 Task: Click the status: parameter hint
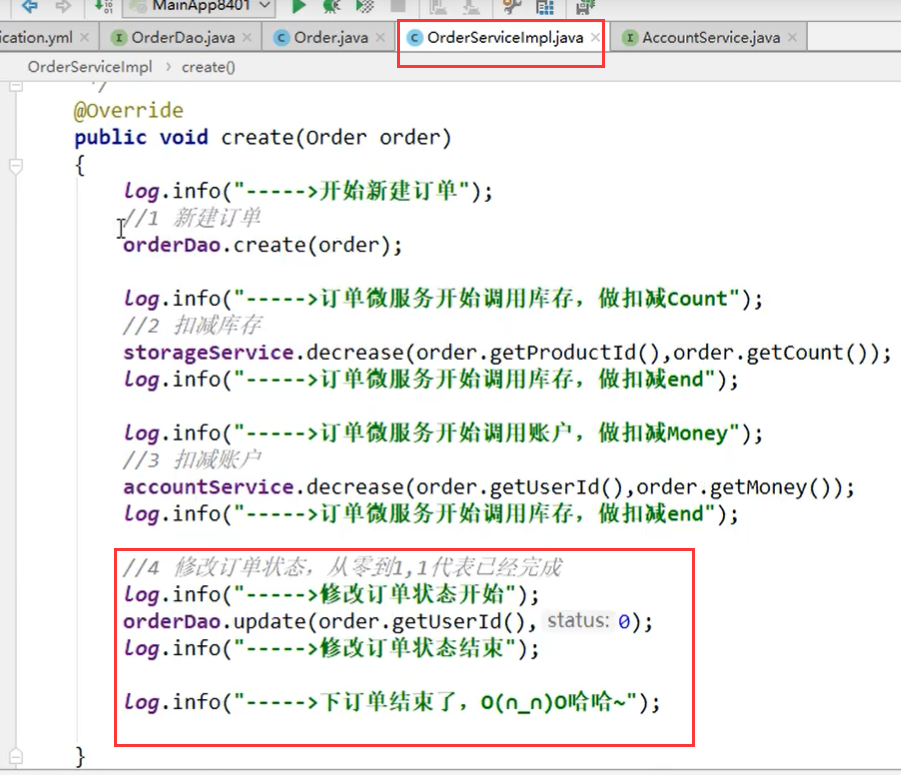(578, 620)
